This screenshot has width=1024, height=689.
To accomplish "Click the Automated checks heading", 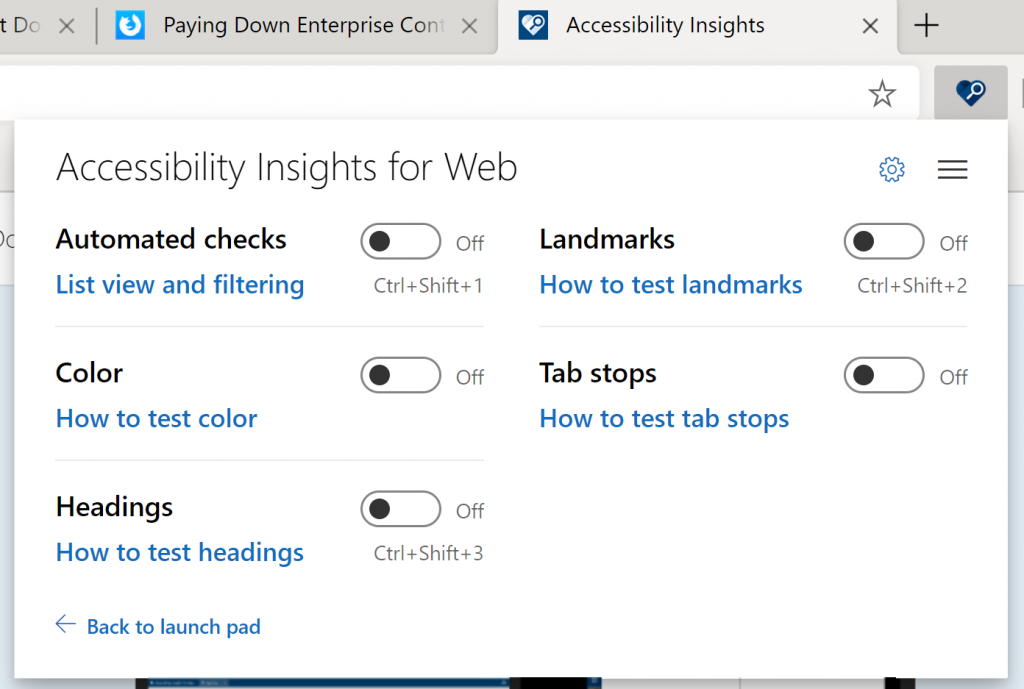I will pos(171,240).
